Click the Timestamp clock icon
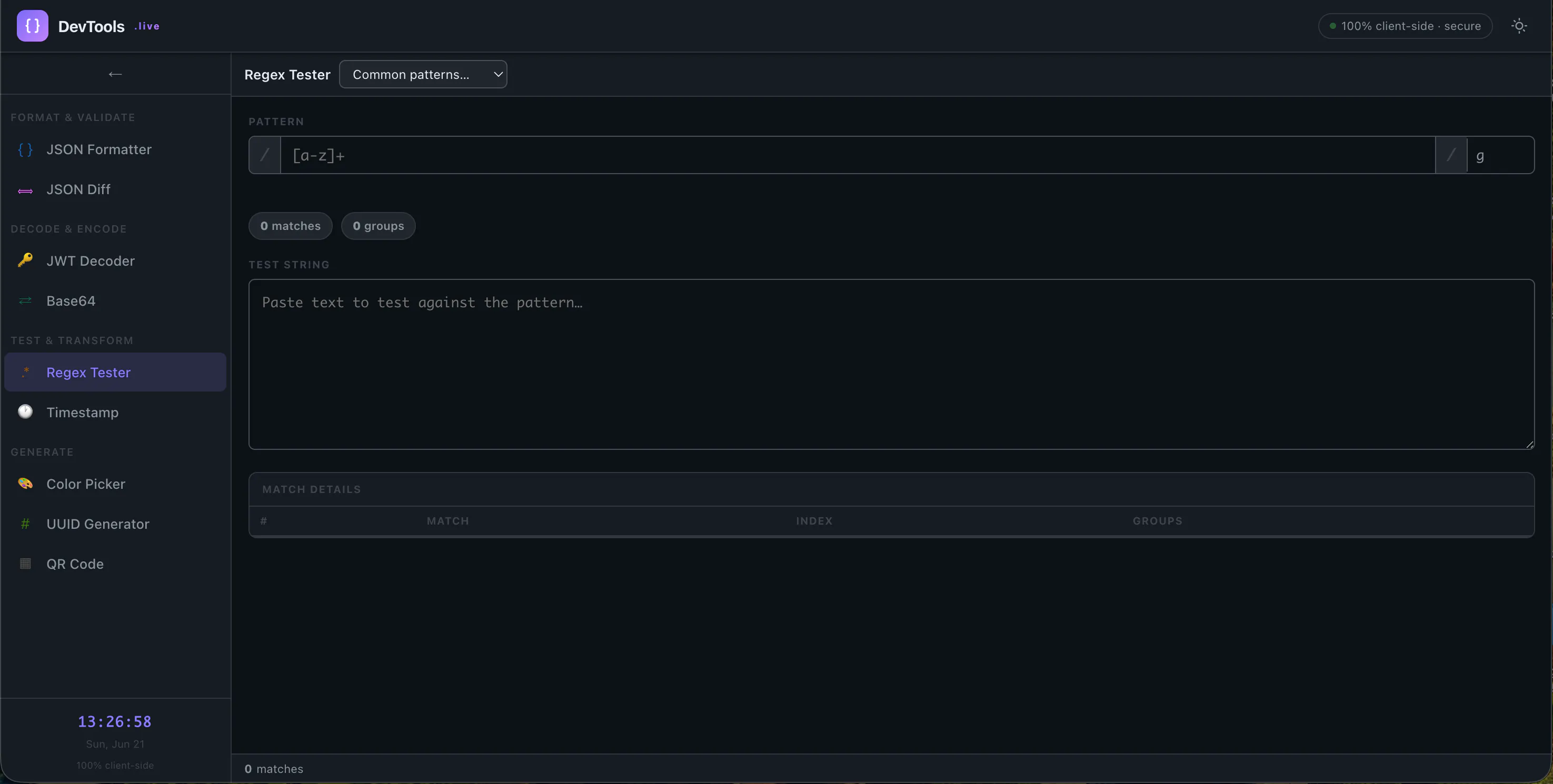The width and height of the screenshot is (1553, 784). tap(25, 411)
